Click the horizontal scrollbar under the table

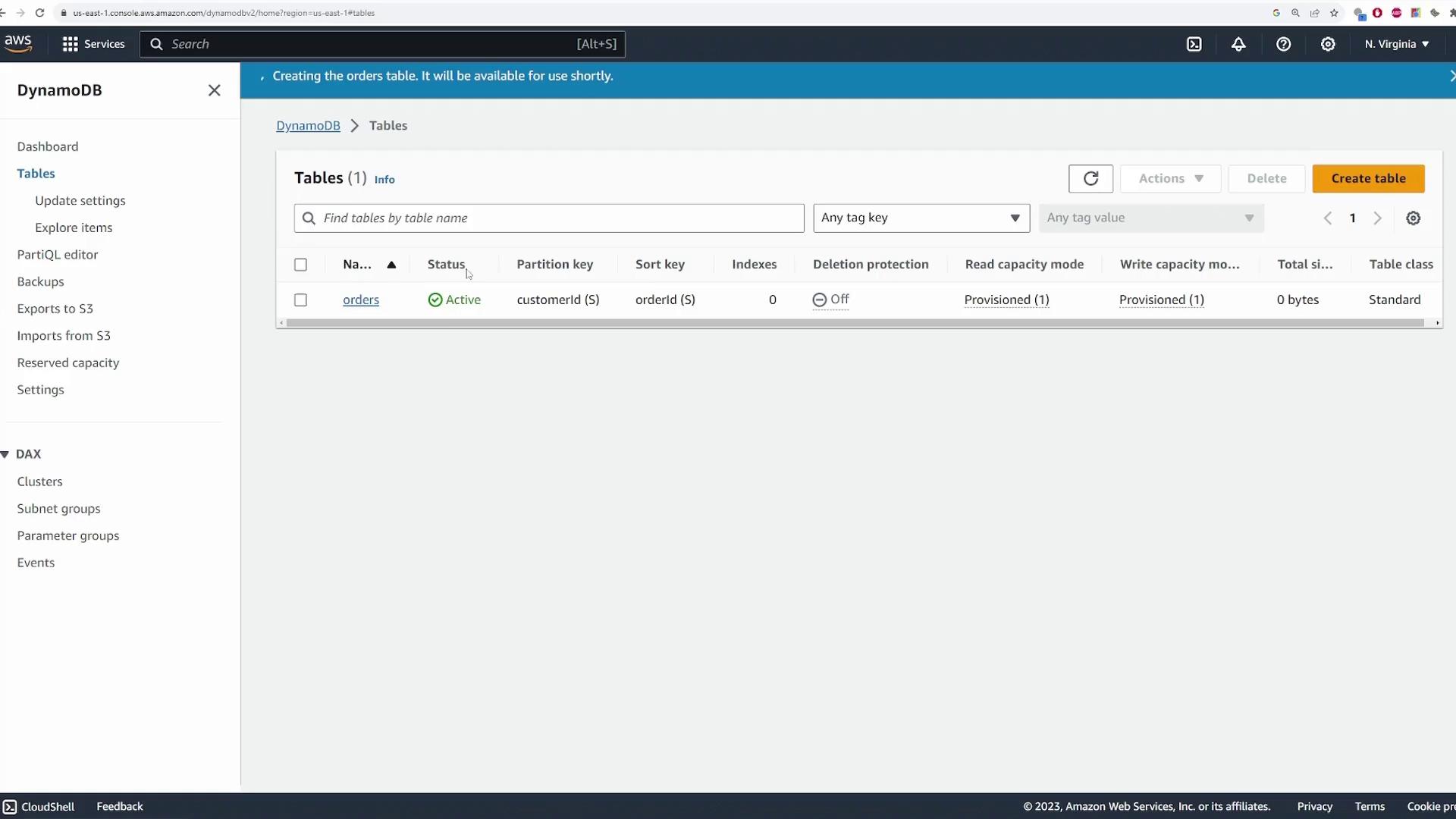pyautogui.click(x=855, y=323)
